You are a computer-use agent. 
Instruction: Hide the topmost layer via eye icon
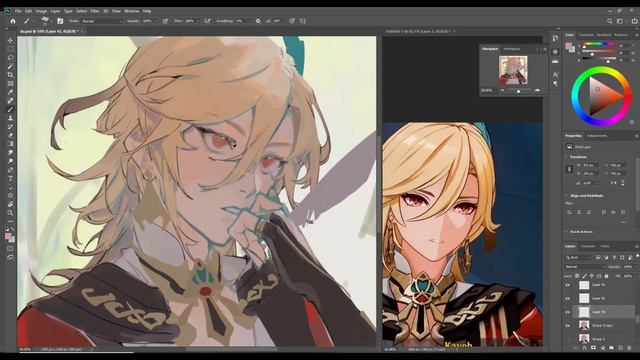(567, 285)
